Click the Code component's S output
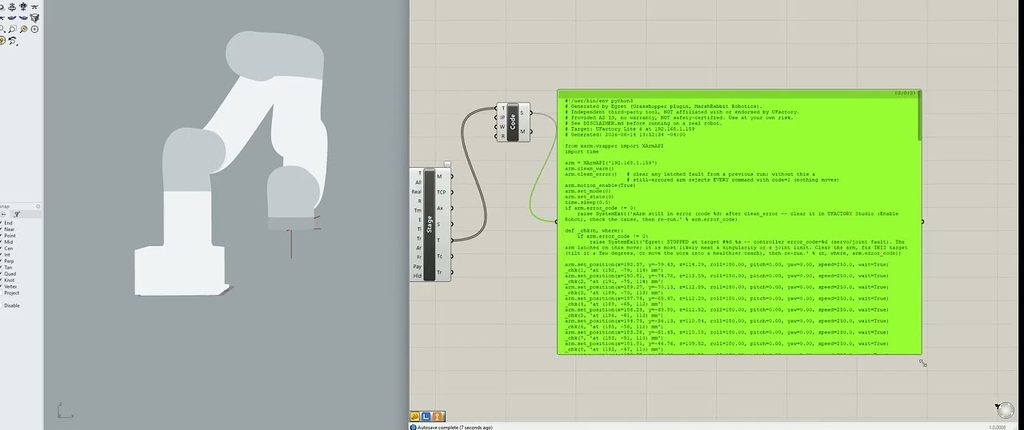 [x=522, y=112]
